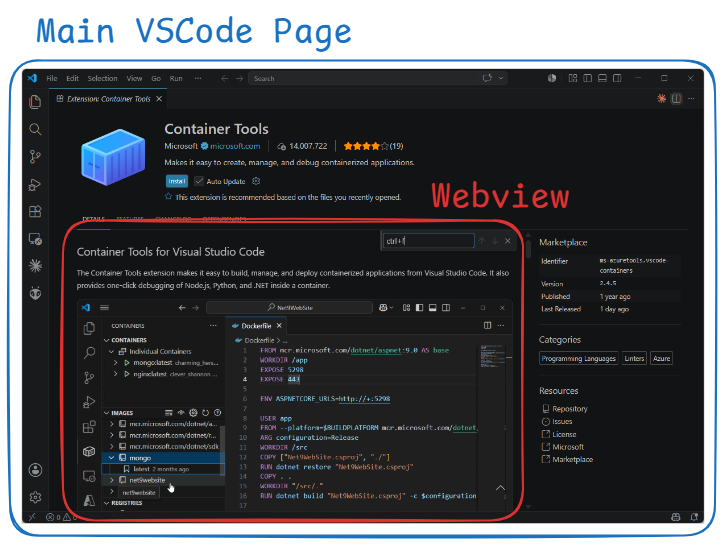Viewport: 725px width, 545px height.
Task: Toggle the secondary side bar visibility
Action: pyautogui.click(x=617, y=78)
